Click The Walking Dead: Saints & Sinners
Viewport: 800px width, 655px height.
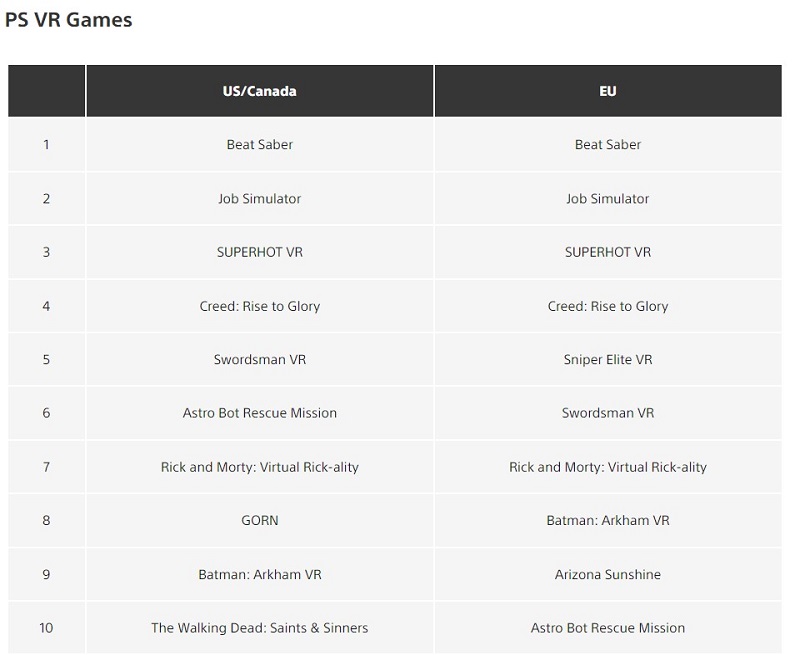coord(260,628)
